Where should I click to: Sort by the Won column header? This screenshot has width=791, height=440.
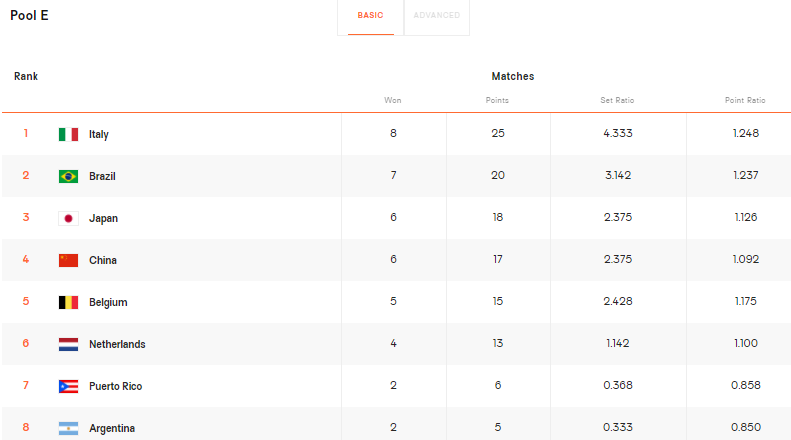tap(393, 100)
